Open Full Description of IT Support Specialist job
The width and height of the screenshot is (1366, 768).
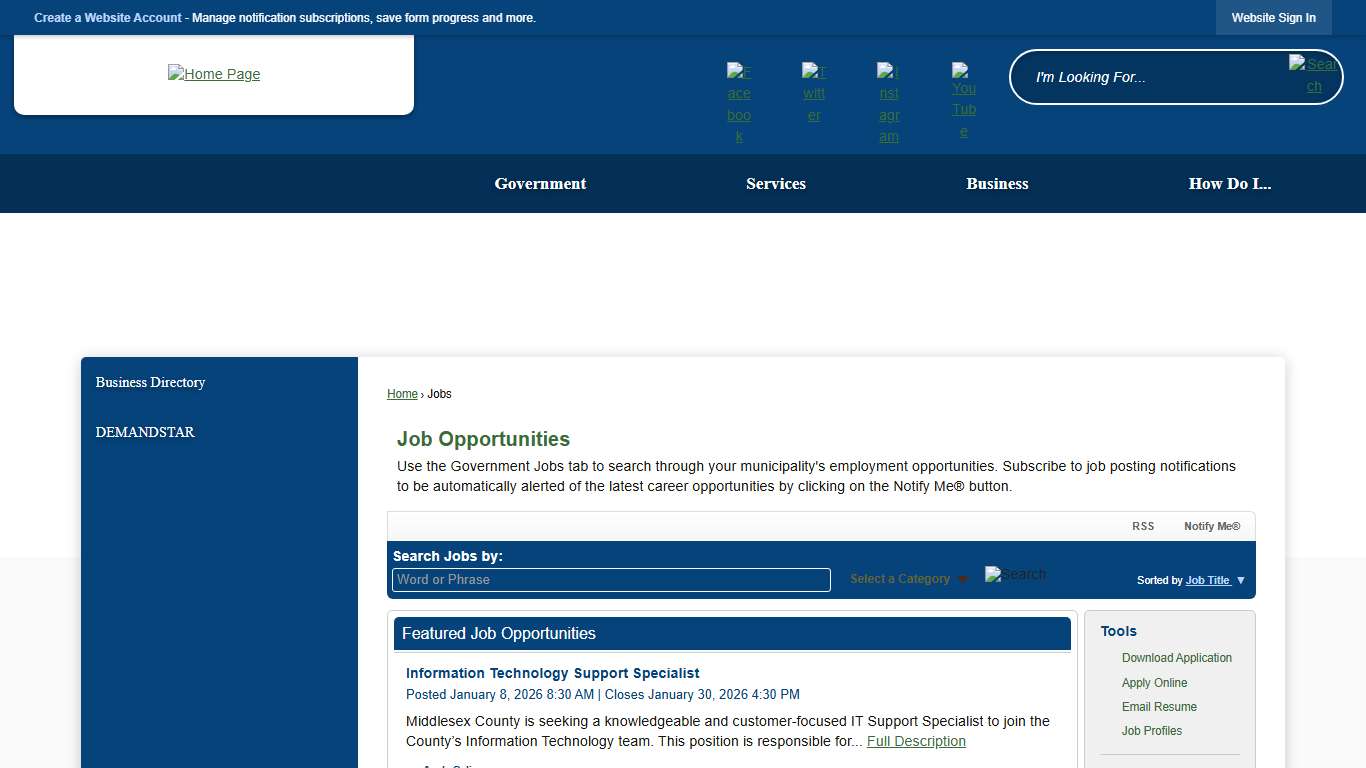[x=916, y=741]
